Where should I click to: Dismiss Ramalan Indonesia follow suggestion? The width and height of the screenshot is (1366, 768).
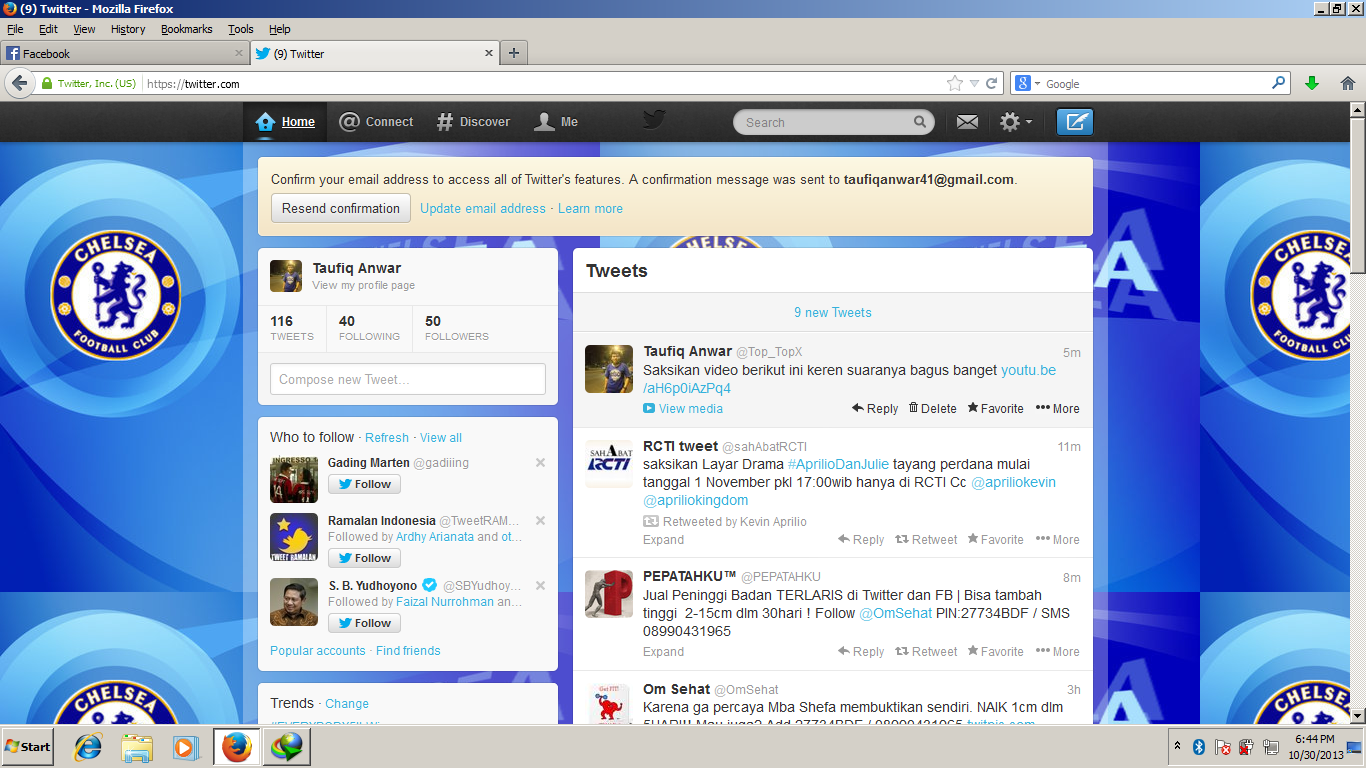[x=540, y=521]
